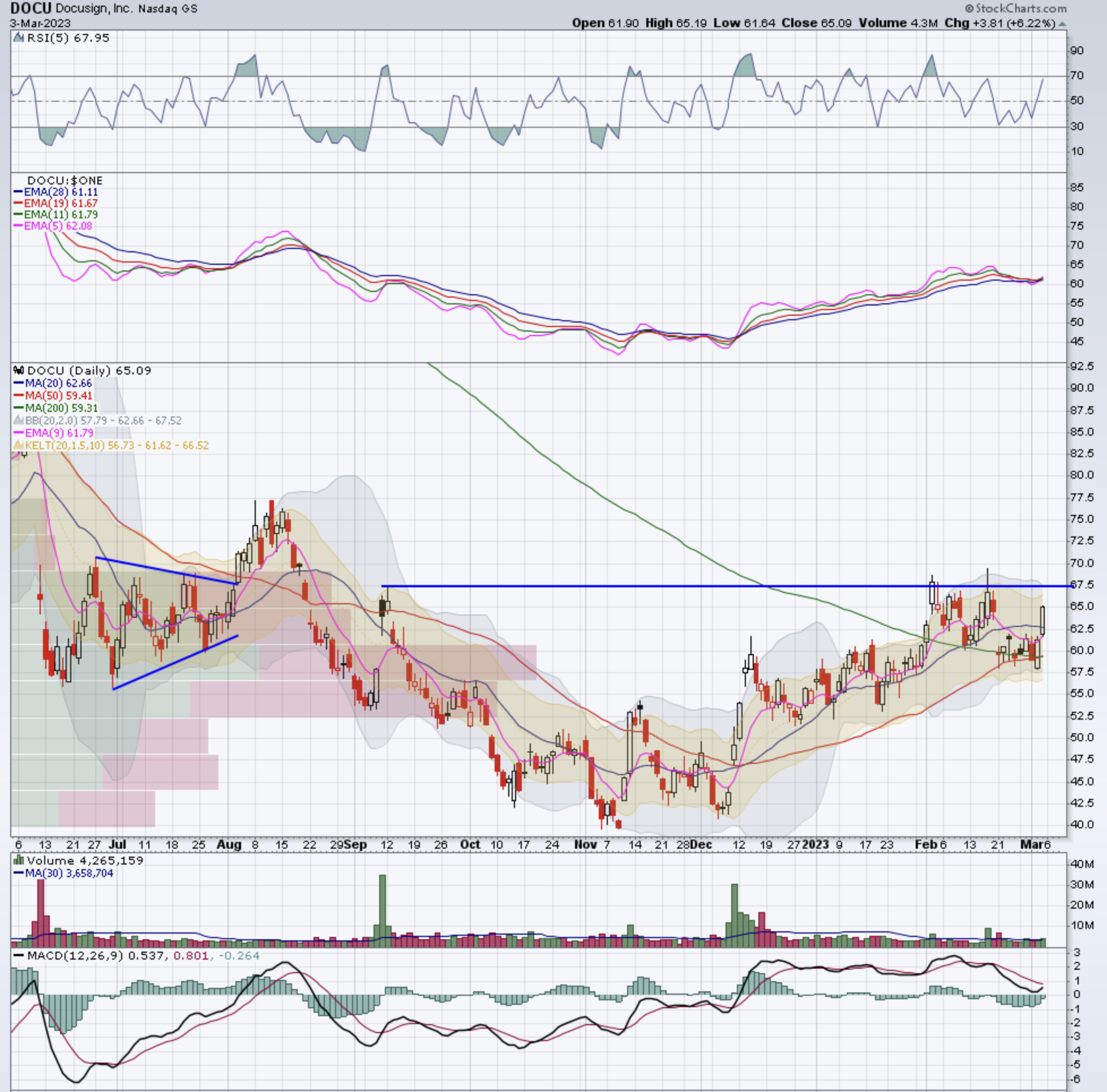Click the MA(200) 59.31 legend entry
This screenshot has width=1107, height=1092.
[61, 408]
